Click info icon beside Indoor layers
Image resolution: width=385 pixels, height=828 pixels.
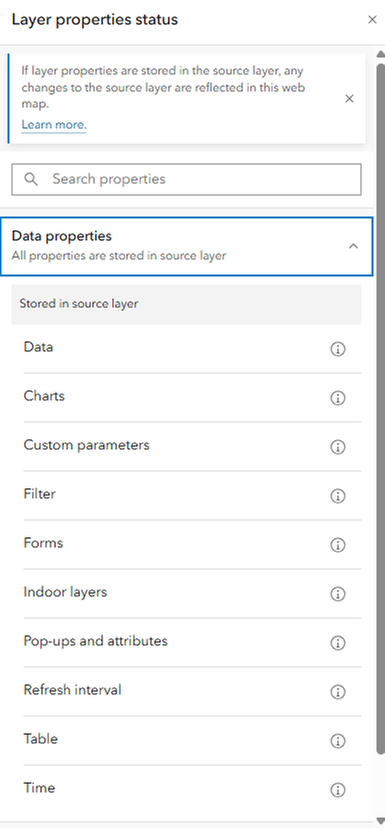[337, 594]
